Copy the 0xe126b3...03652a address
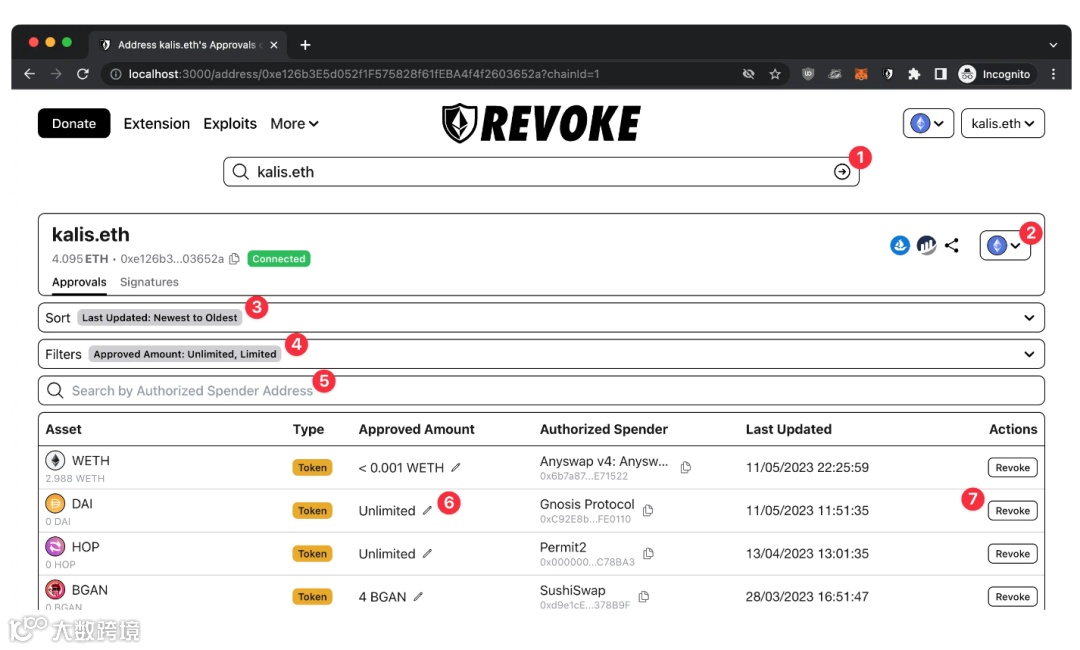This screenshot has height=650, width=1080. click(234, 259)
